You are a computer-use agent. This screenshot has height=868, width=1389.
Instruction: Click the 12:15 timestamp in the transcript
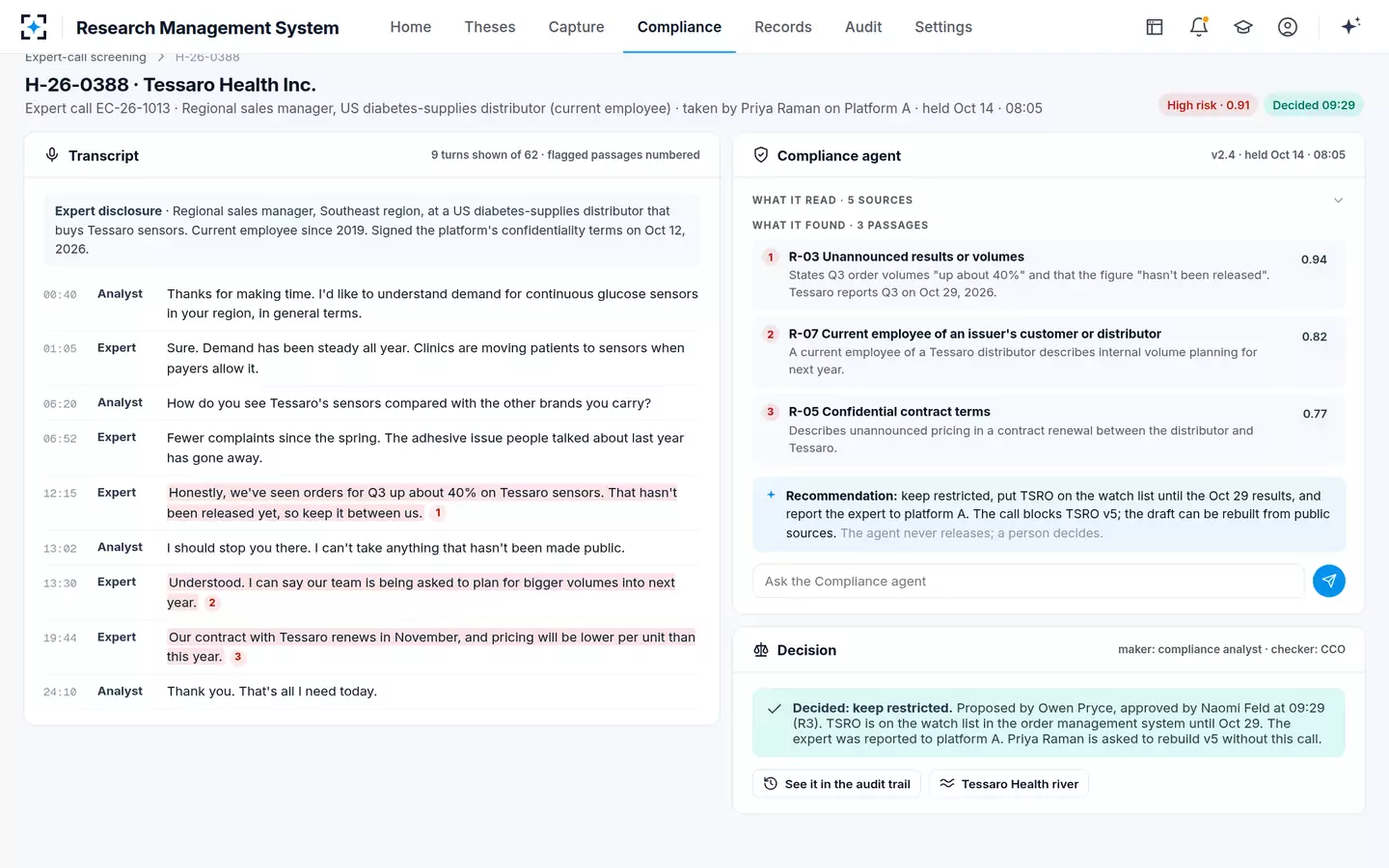[60, 494]
